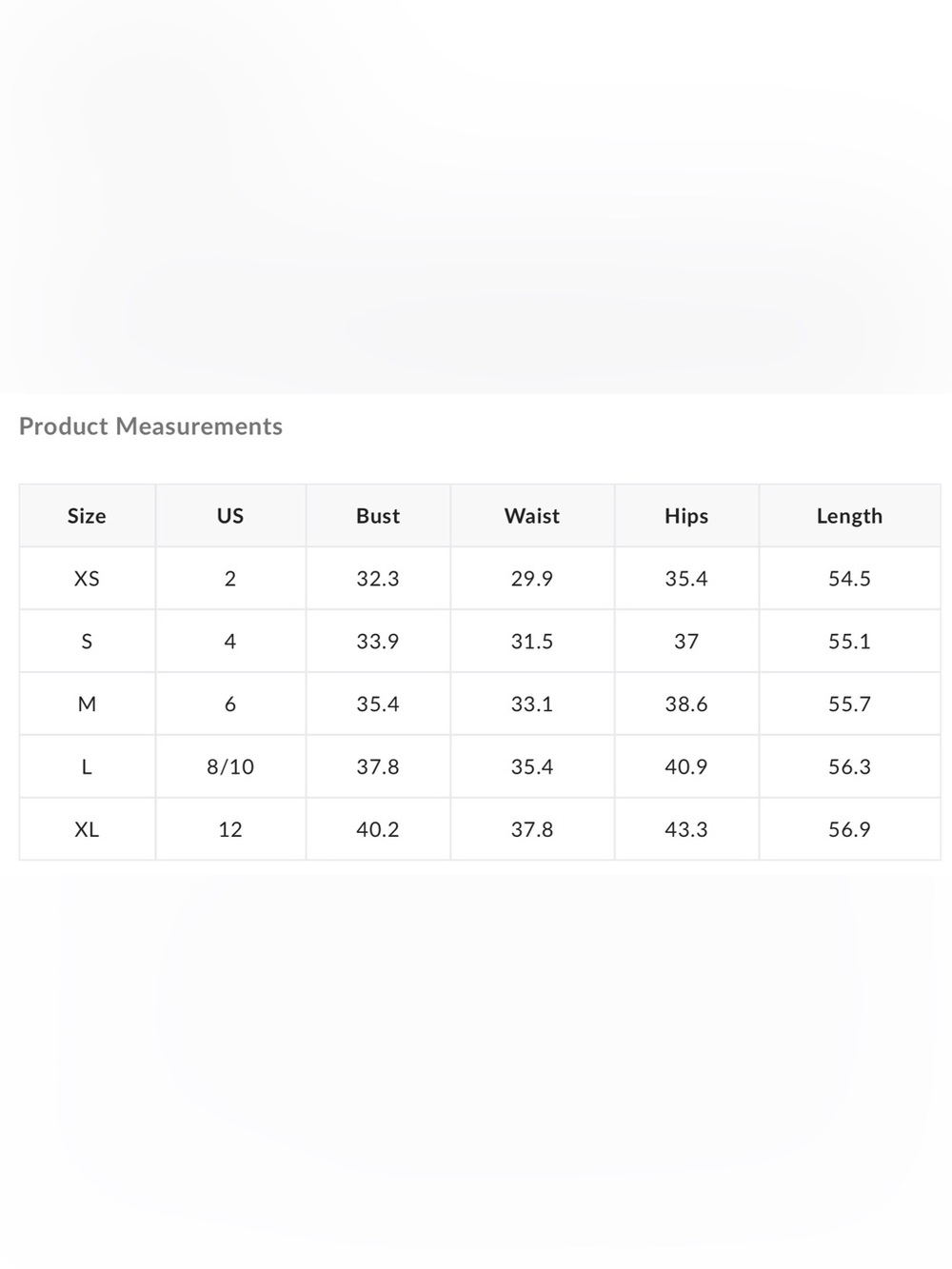Select the US size 12 cell
The width and height of the screenshot is (952, 1269).
tap(230, 829)
